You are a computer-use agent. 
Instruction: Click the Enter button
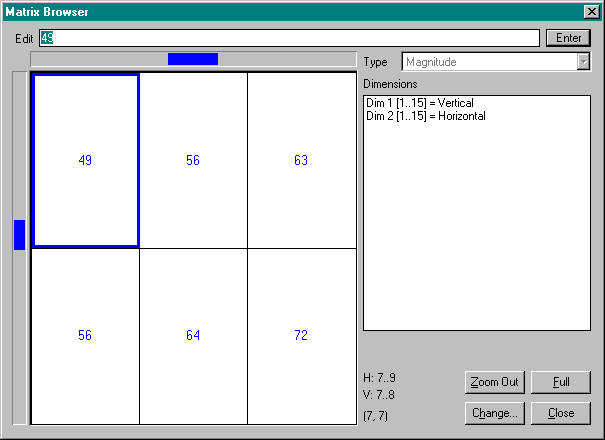point(568,38)
